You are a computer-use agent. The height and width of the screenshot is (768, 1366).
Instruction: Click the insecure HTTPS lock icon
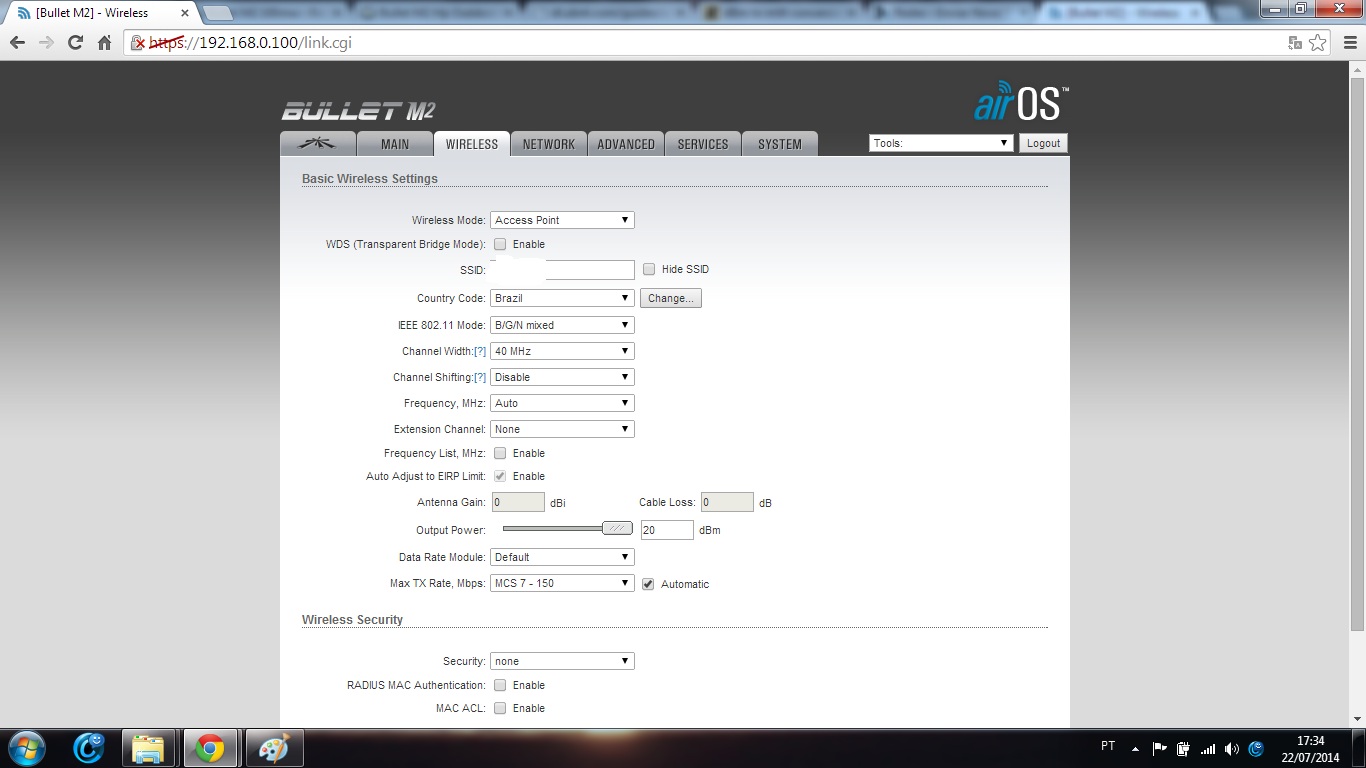pos(140,43)
